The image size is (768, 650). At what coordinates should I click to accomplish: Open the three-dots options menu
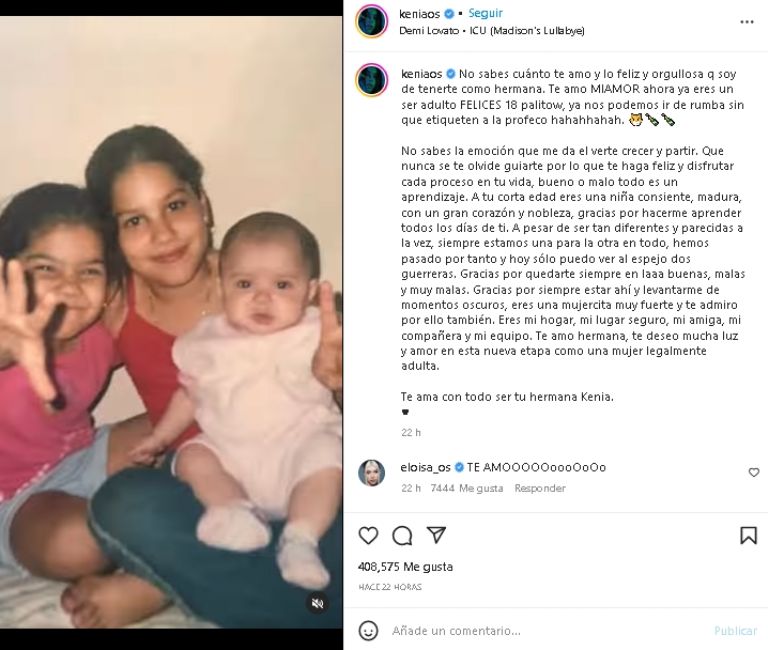point(747,22)
